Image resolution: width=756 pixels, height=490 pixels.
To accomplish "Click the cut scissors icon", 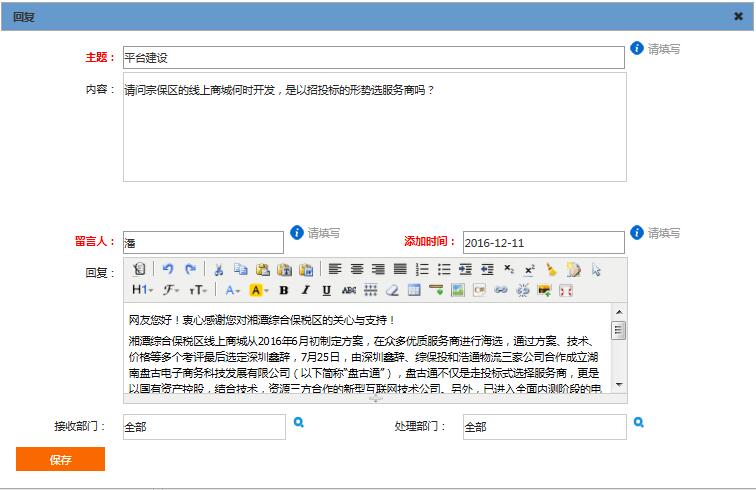I will [x=218, y=269].
